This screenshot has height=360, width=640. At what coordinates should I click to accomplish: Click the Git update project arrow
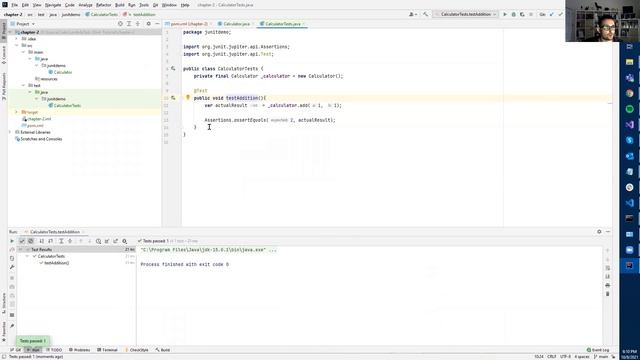coord(551,14)
